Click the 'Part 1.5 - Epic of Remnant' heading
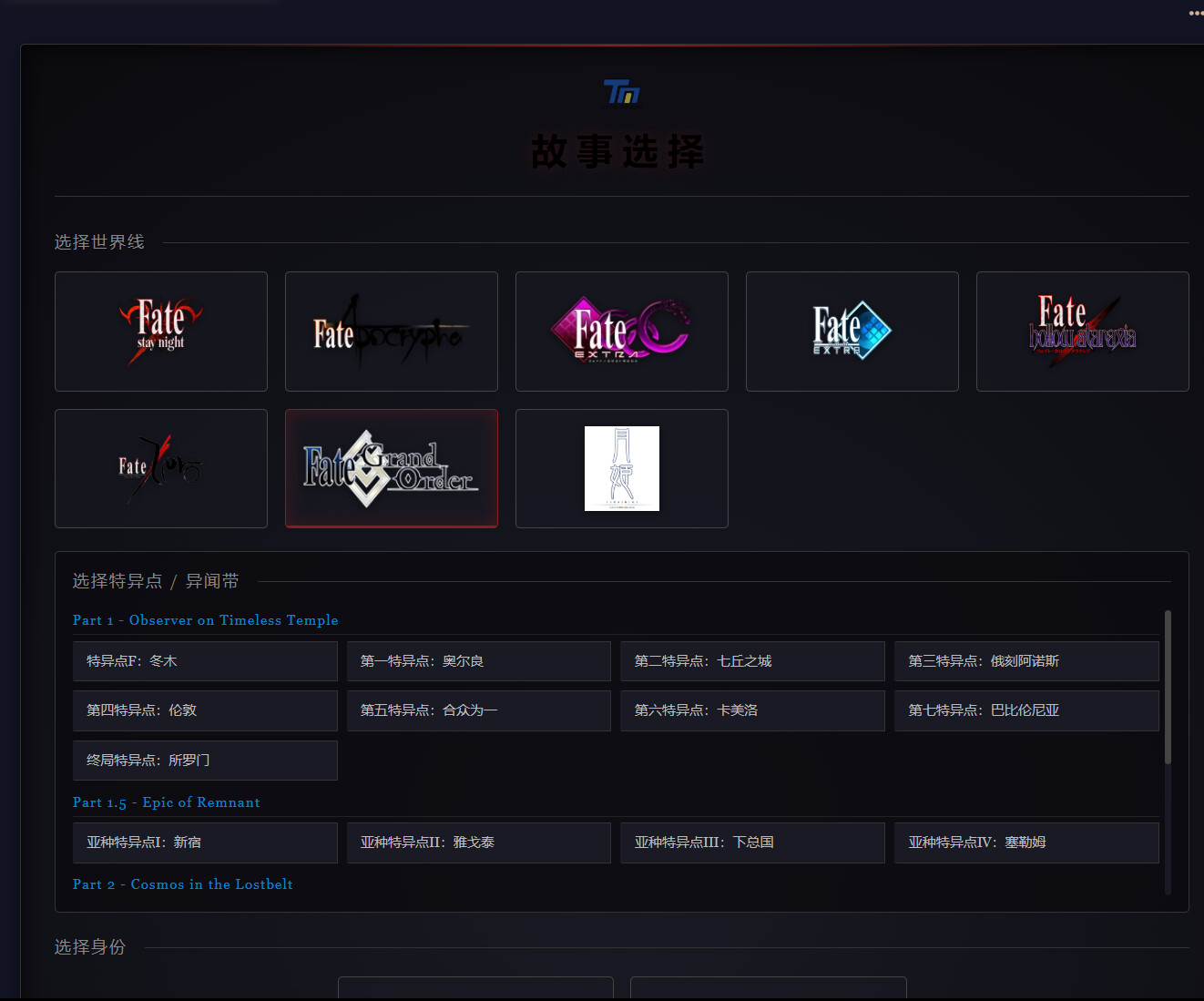This screenshot has height=1001, width=1204. point(167,802)
